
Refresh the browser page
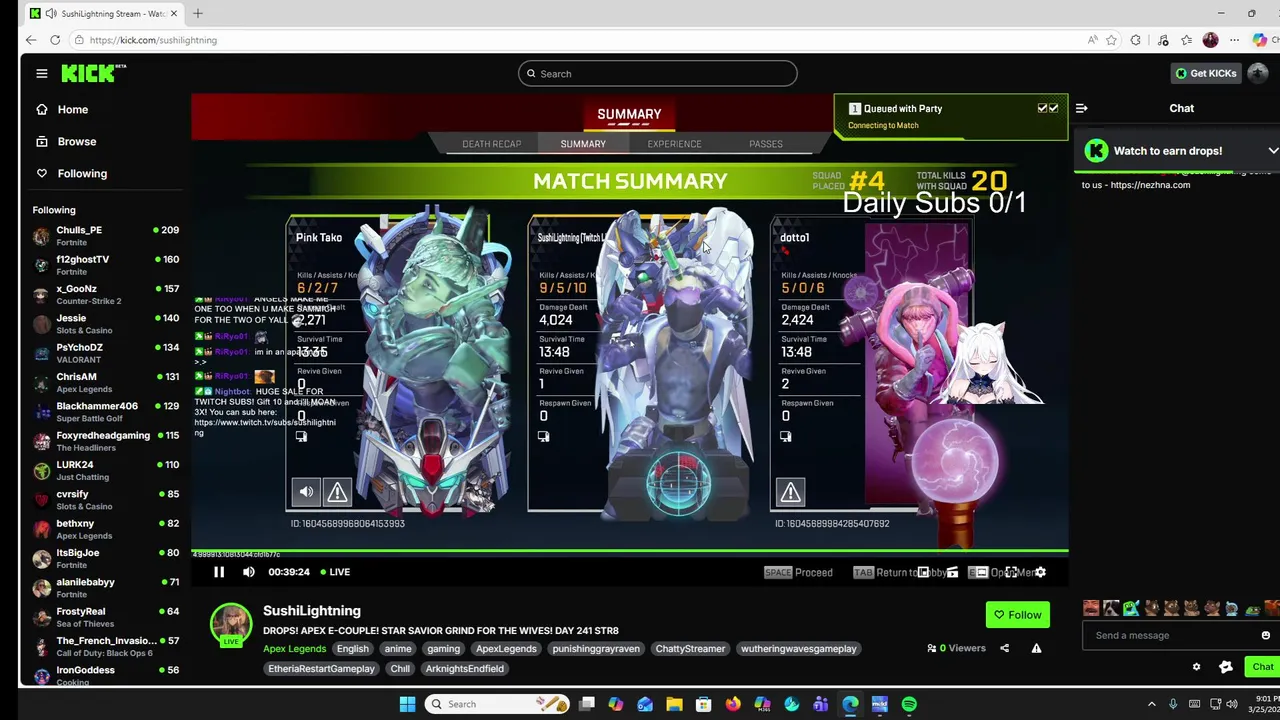(55, 40)
